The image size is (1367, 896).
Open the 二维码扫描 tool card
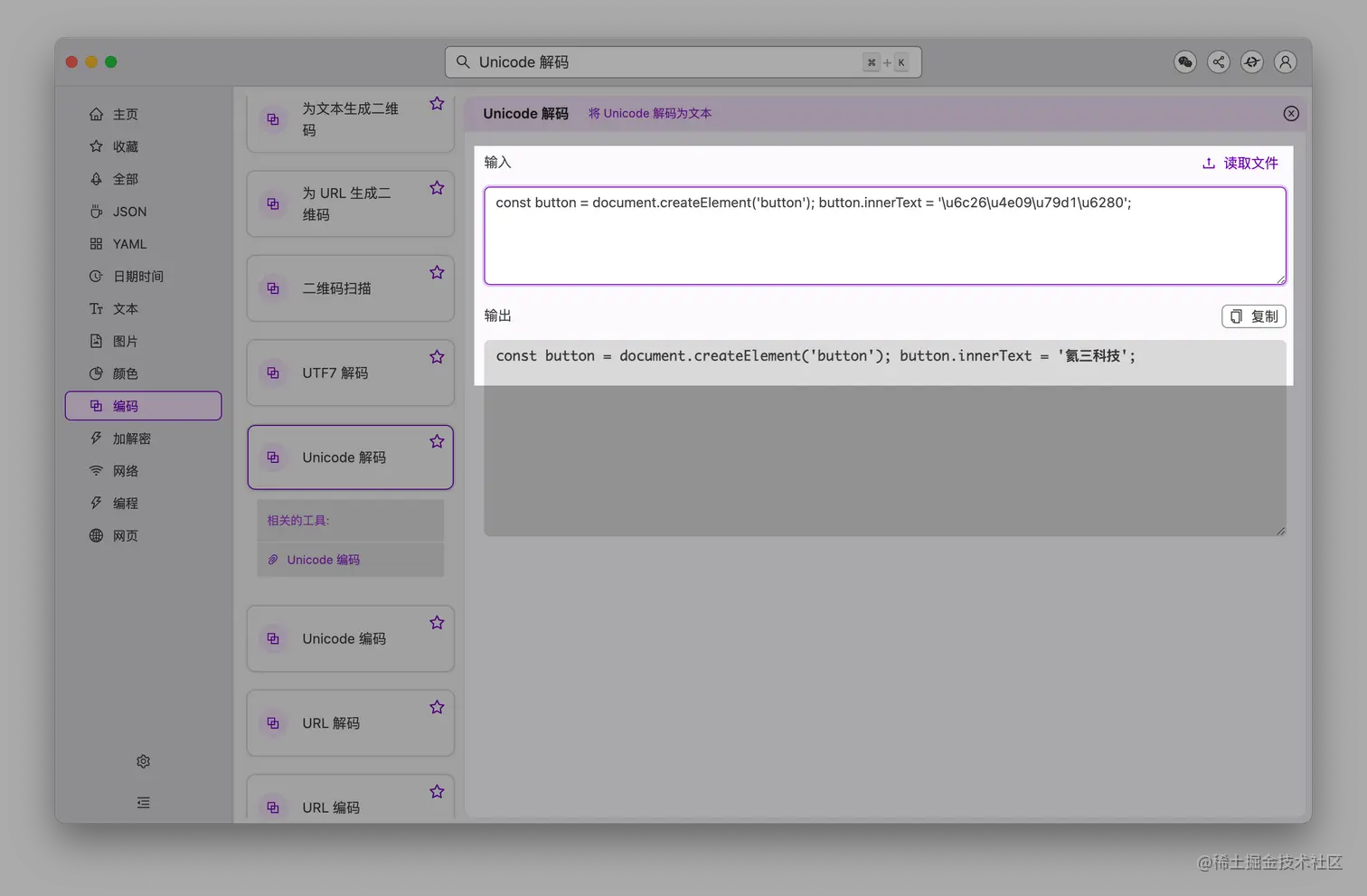[351, 288]
